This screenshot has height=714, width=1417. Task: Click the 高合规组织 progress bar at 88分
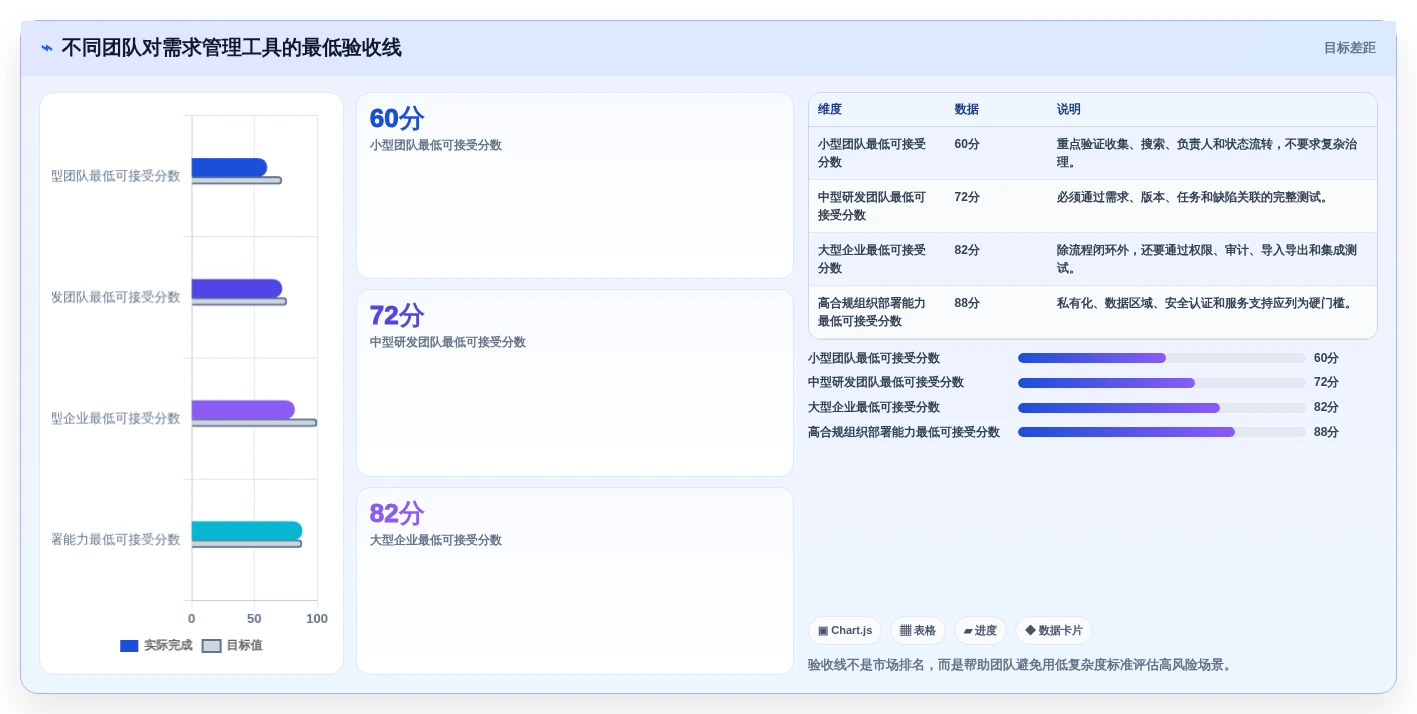(x=1162, y=432)
